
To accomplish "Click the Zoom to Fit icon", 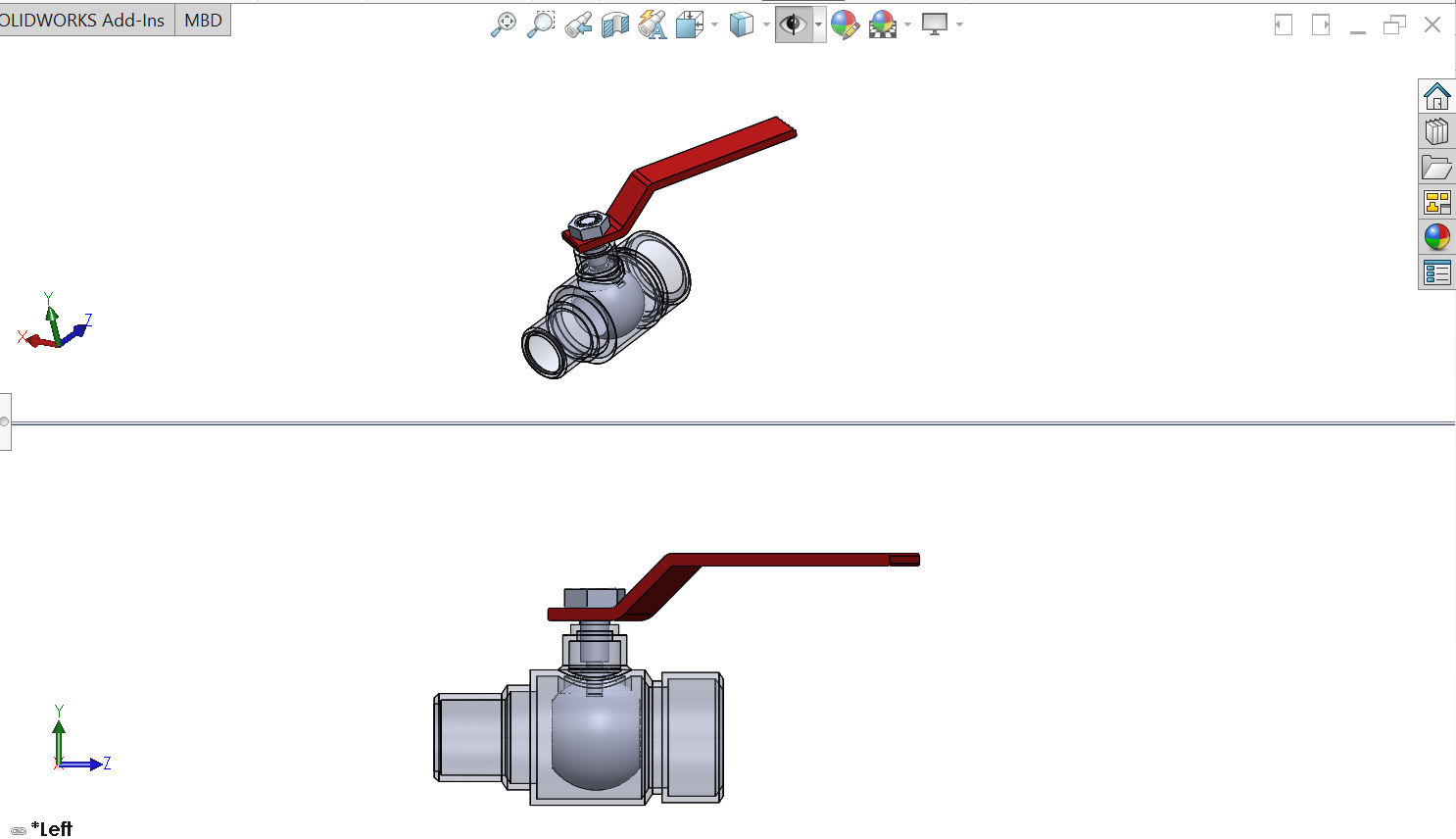I will [503, 25].
